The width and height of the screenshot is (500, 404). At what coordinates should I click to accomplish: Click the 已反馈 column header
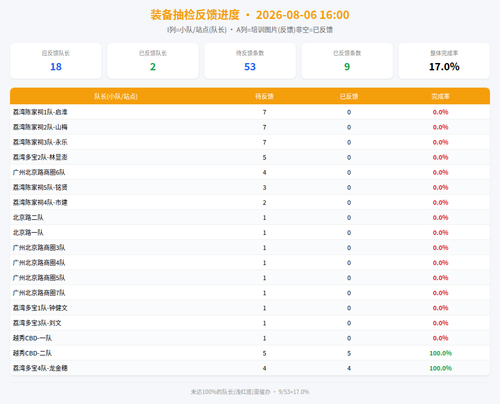click(x=349, y=97)
